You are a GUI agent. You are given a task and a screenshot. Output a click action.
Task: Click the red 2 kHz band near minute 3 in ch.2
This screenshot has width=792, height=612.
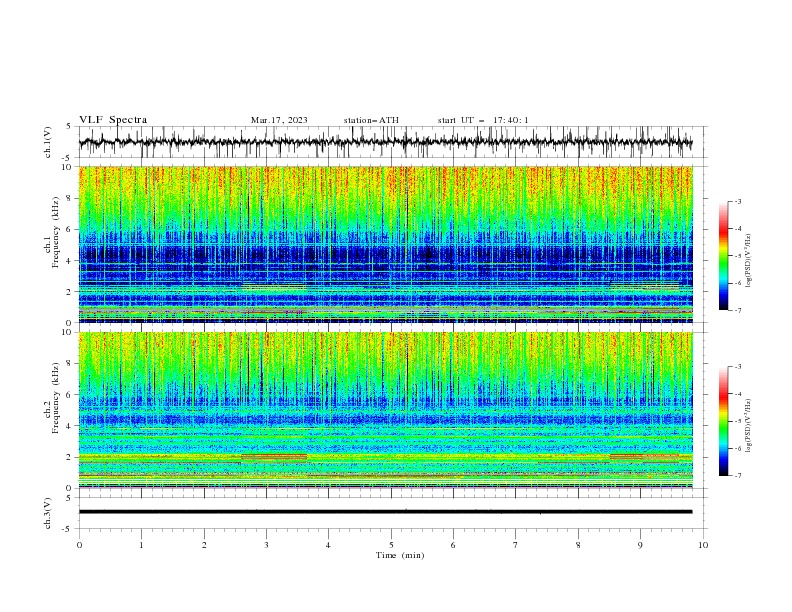tap(274, 457)
